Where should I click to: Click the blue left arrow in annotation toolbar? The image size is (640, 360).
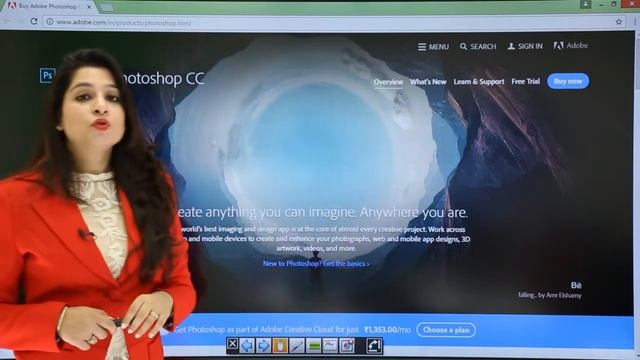247,346
